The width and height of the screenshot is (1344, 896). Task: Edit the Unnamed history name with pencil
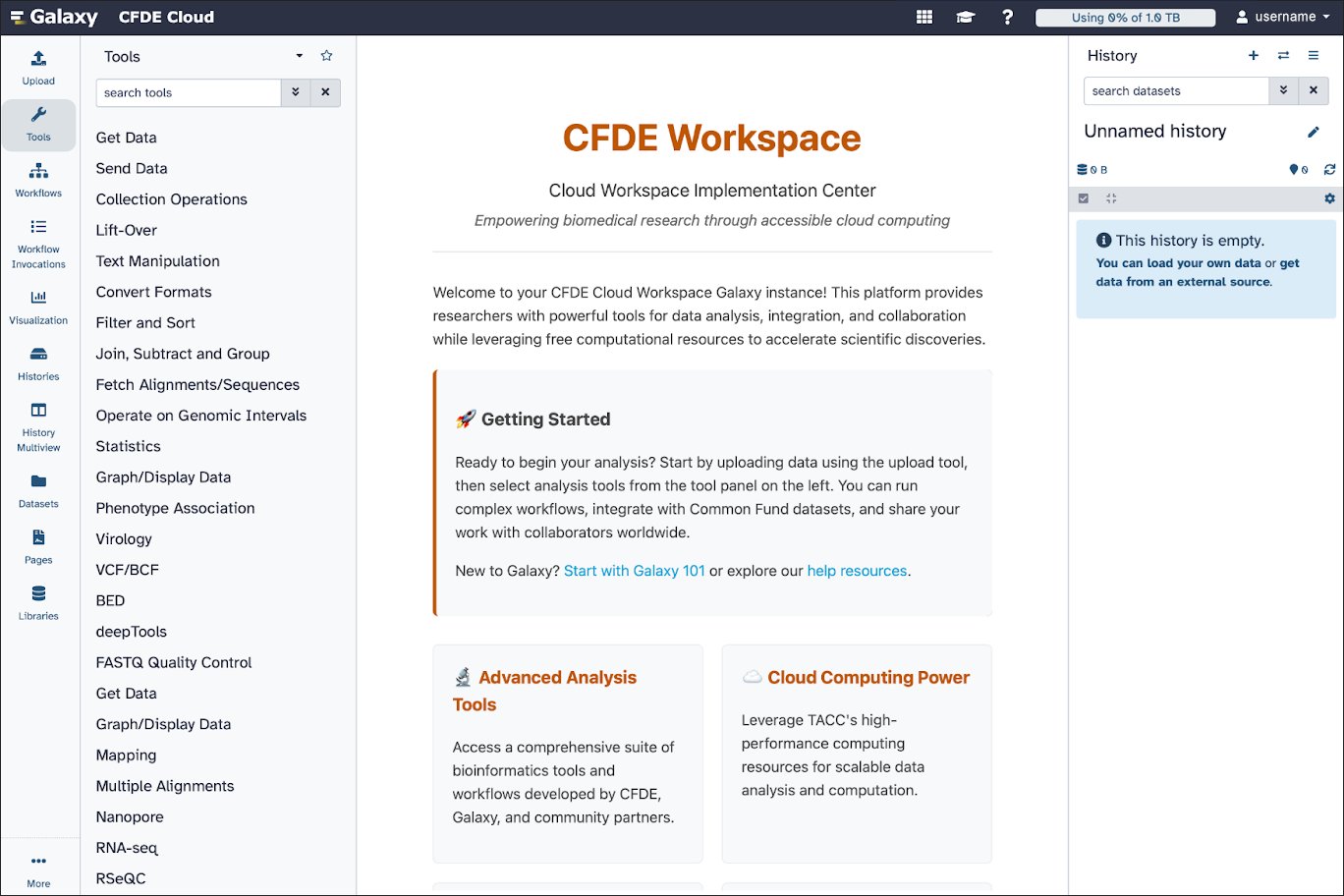click(1314, 132)
